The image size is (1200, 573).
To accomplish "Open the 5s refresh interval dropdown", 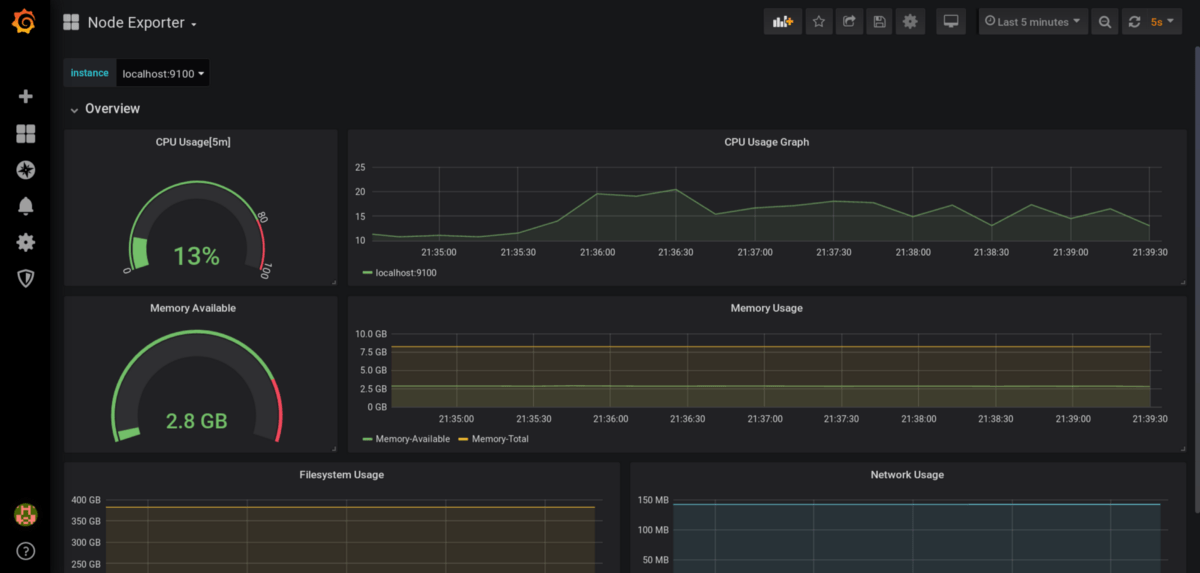I will point(1162,21).
